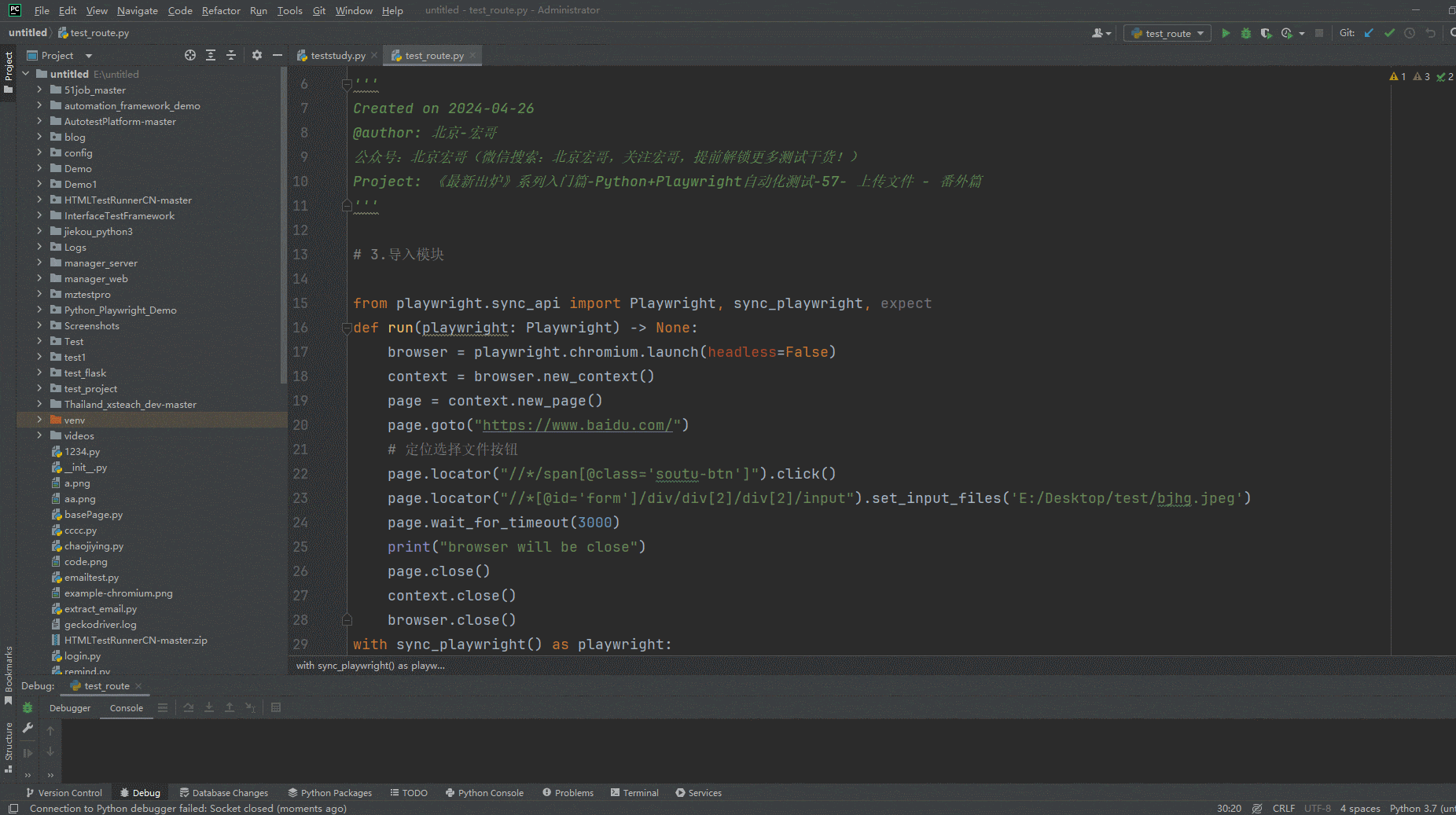Click the up arrow in the console gutter

[50, 731]
